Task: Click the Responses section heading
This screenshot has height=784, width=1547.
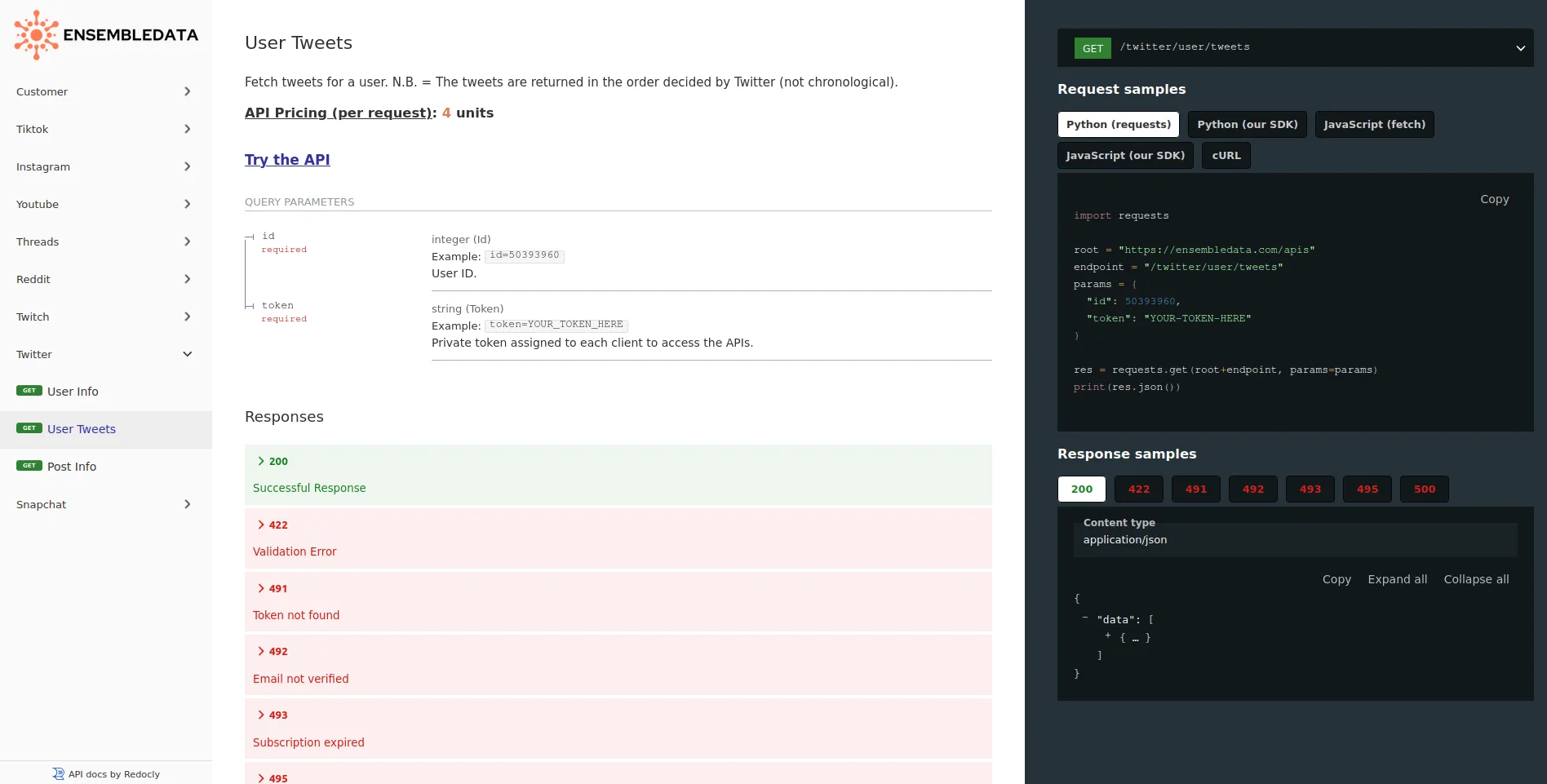Action: click(x=284, y=417)
